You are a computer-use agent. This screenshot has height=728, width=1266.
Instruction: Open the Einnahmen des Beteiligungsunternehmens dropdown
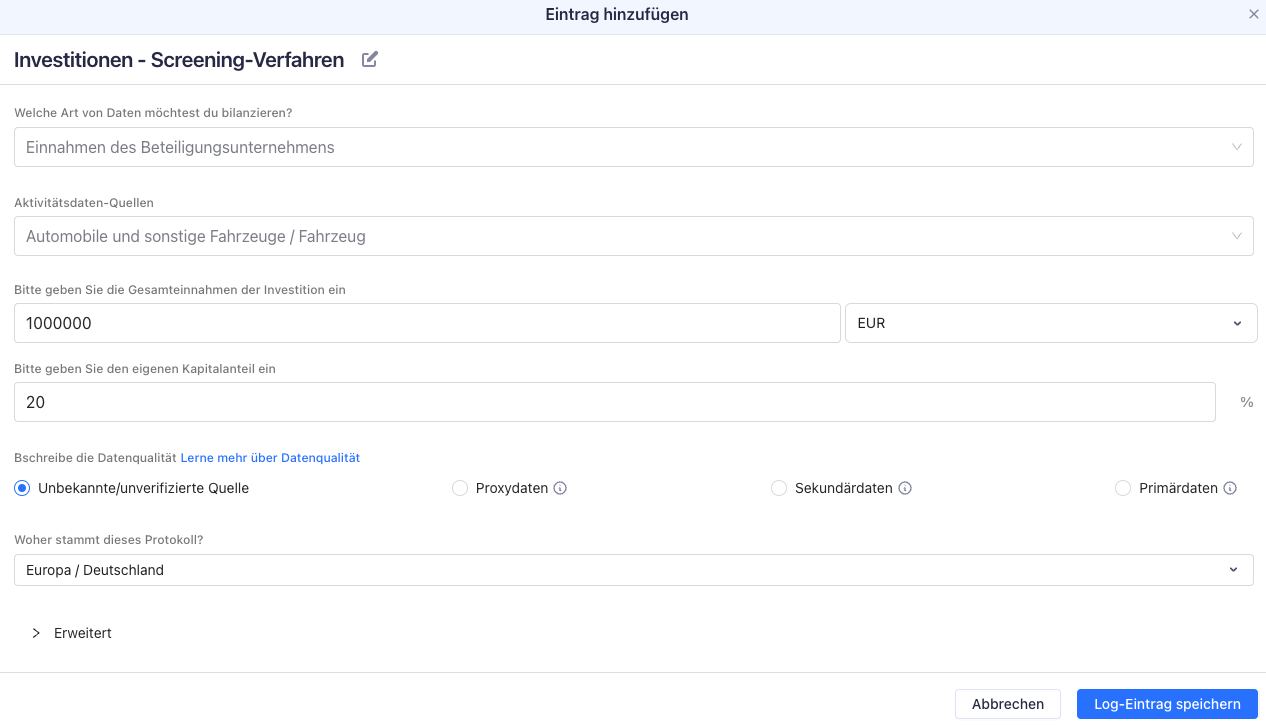tap(634, 147)
